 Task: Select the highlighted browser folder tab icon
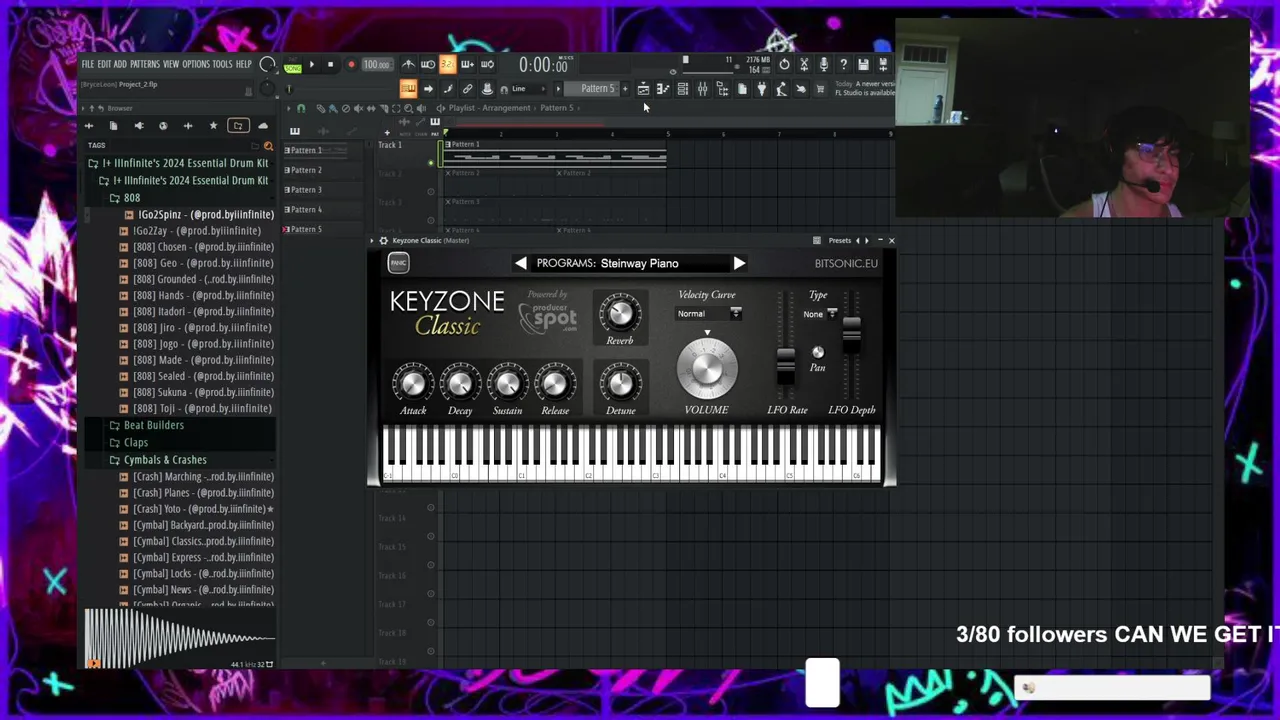coord(238,126)
